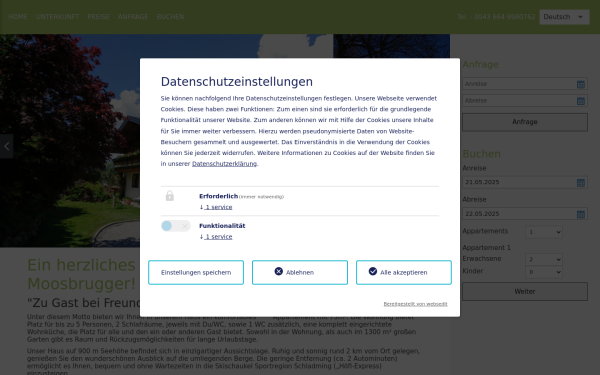The height and width of the screenshot is (375, 600).
Task: Open calendar icon in Anfrage Anreise field
Action: [580, 84]
